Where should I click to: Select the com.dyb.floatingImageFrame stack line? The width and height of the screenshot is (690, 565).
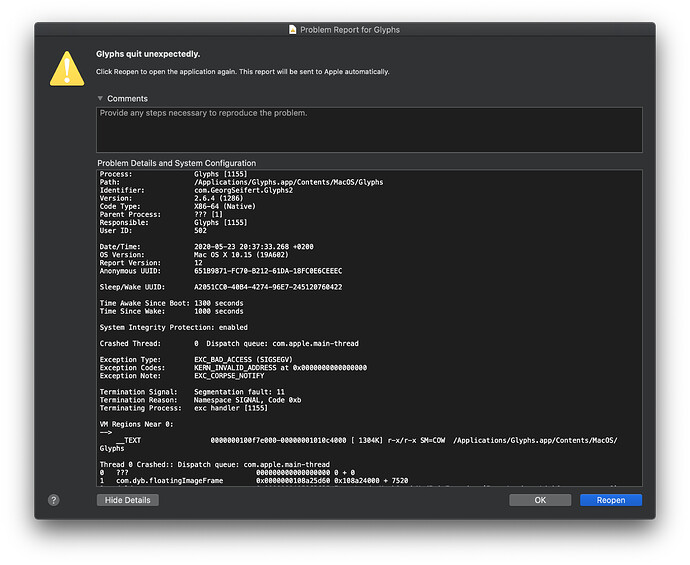pos(254,481)
